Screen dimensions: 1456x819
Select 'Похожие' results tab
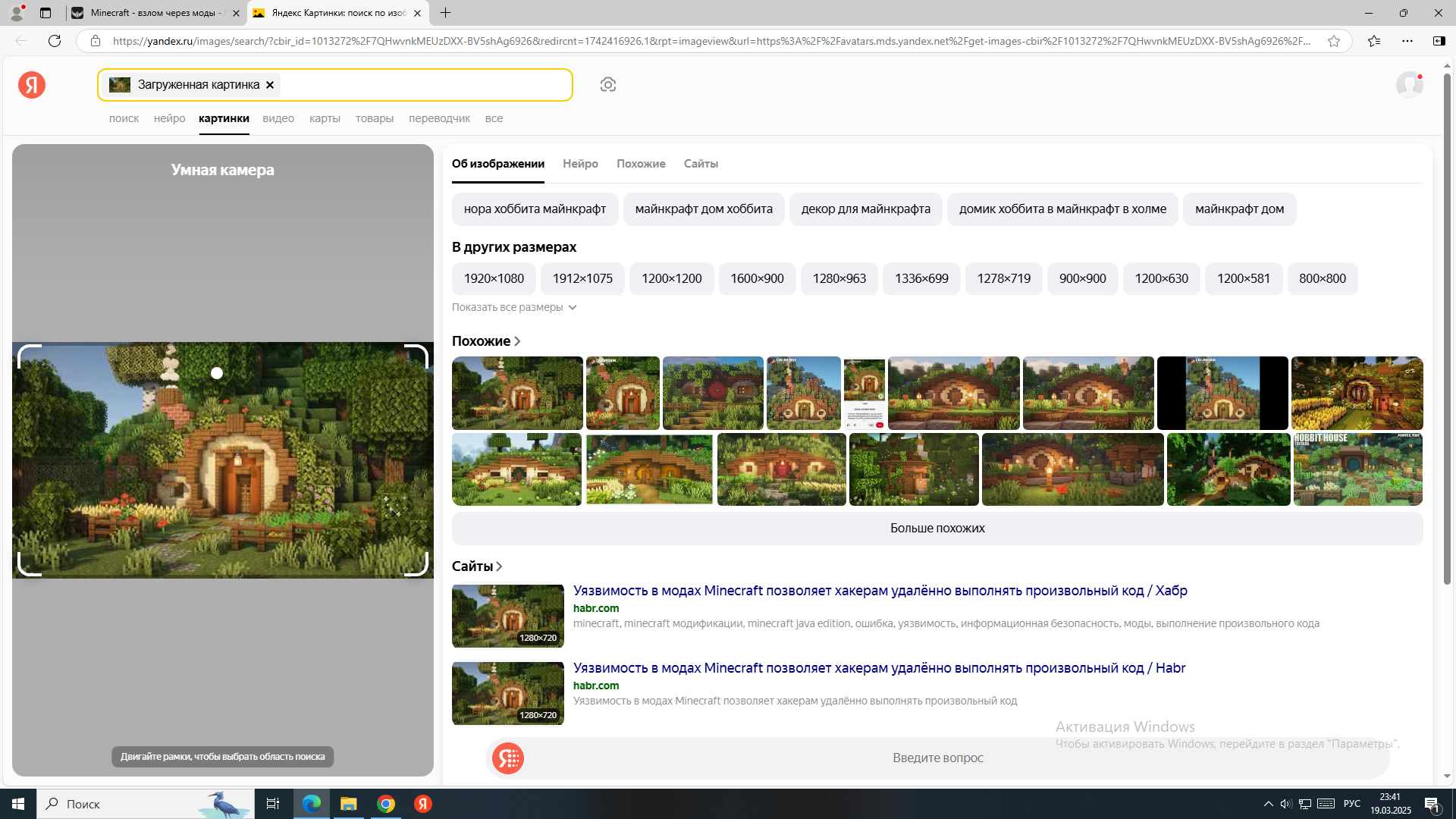click(641, 164)
